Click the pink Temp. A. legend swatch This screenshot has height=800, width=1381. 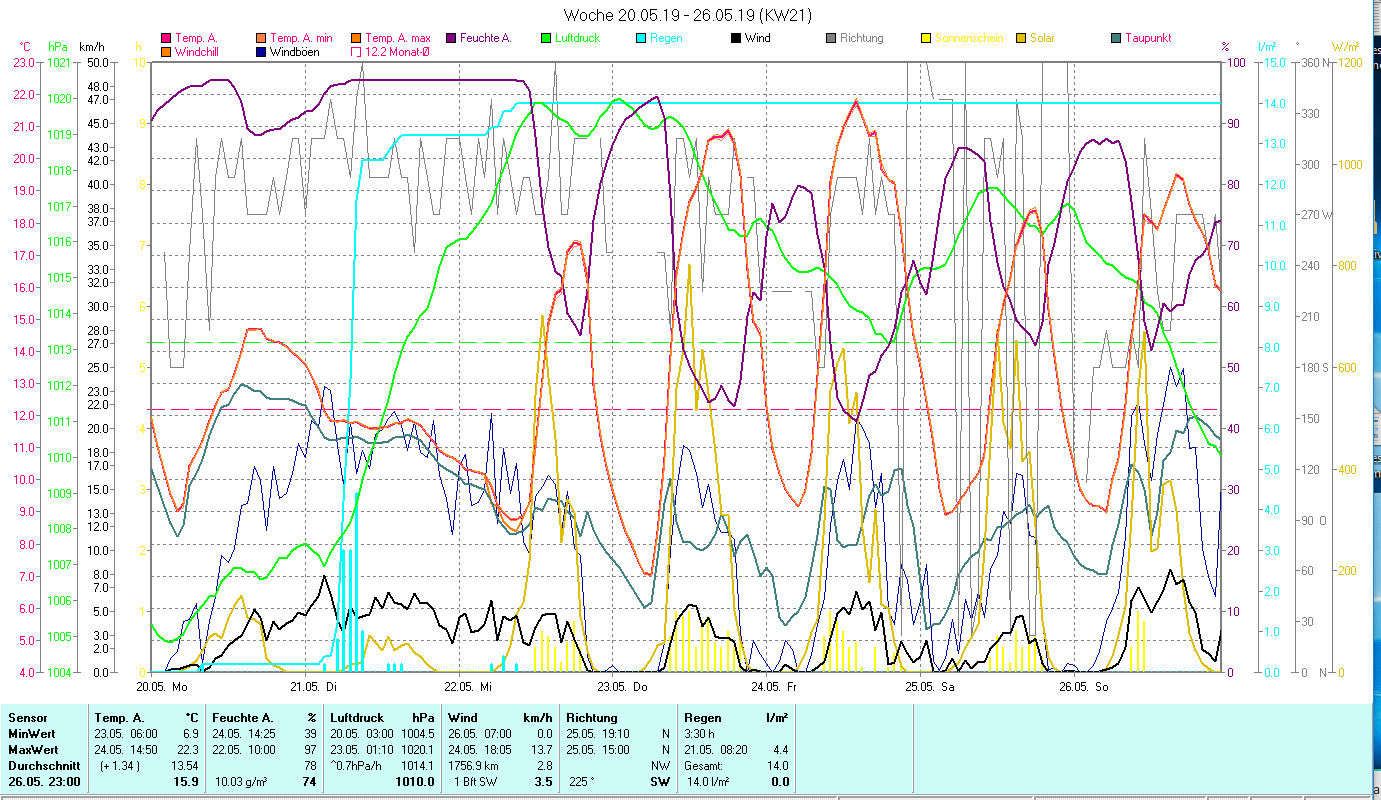click(x=165, y=39)
